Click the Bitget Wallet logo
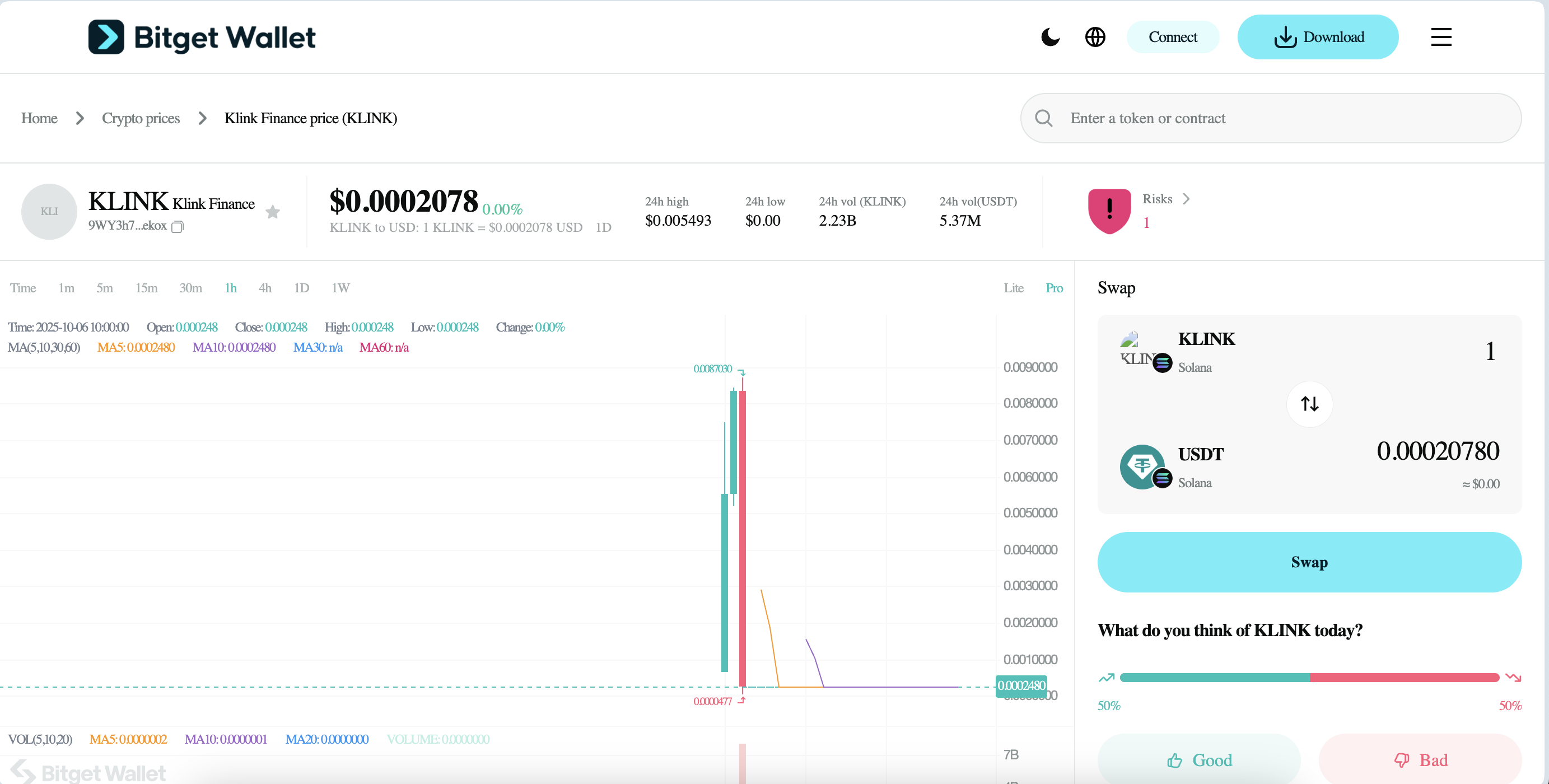The image size is (1549, 784). pyautogui.click(x=202, y=38)
